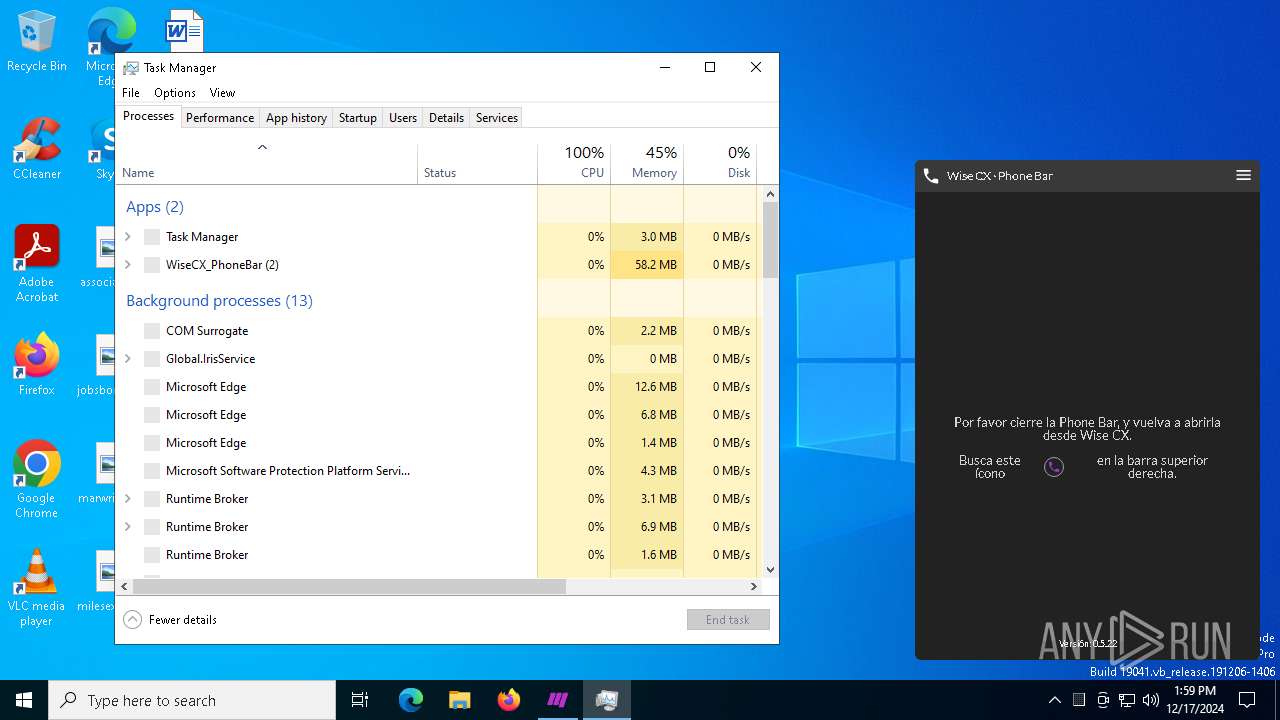Image resolution: width=1280 pixels, height=720 pixels.
Task: Click the horizontal scrollbar thumb in Task Manager
Action: (x=349, y=587)
